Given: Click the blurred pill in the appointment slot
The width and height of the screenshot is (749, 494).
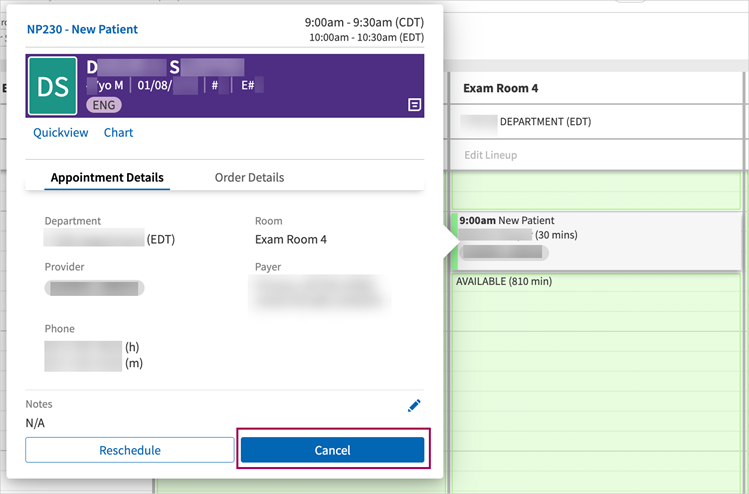Looking at the screenshot, I should click(503, 252).
